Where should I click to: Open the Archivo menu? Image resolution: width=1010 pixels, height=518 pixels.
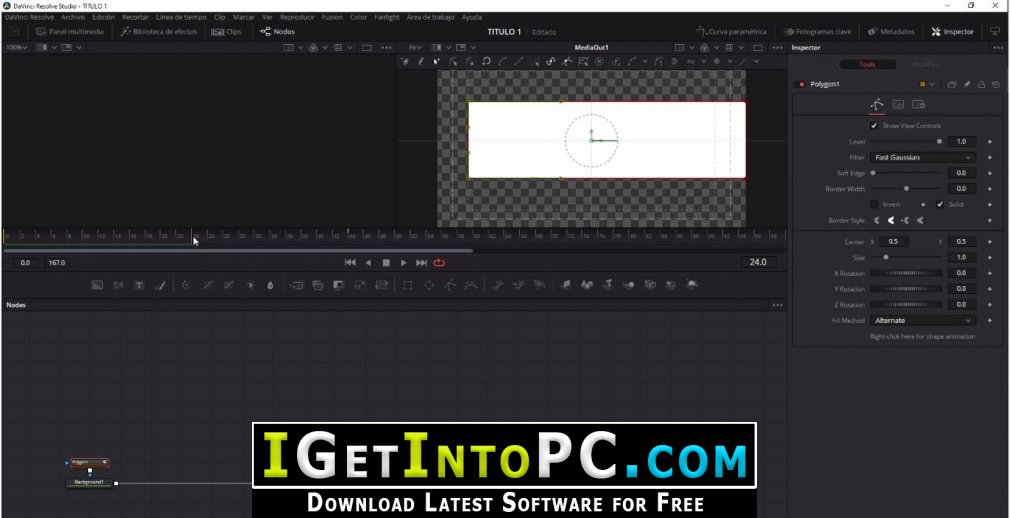(73, 17)
